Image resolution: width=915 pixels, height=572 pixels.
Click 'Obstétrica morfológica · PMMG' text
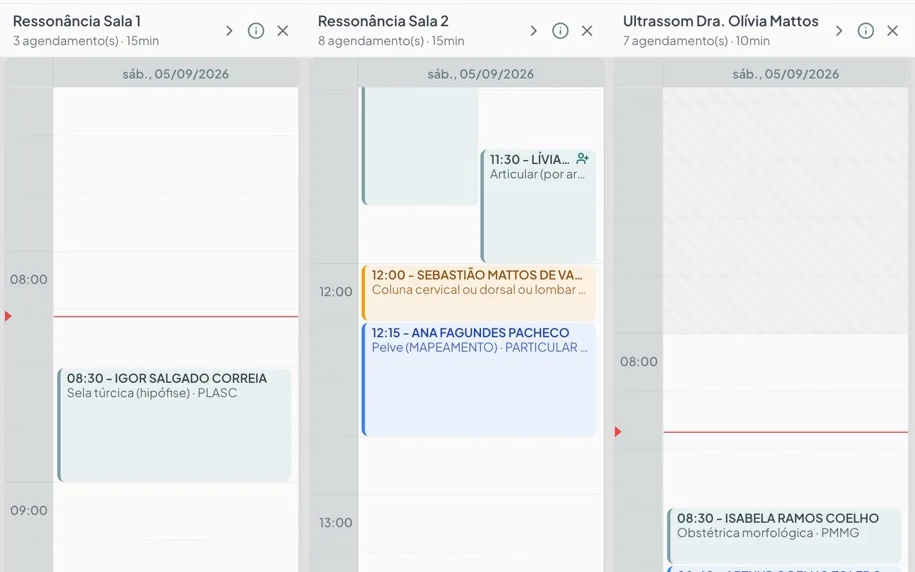click(768, 533)
